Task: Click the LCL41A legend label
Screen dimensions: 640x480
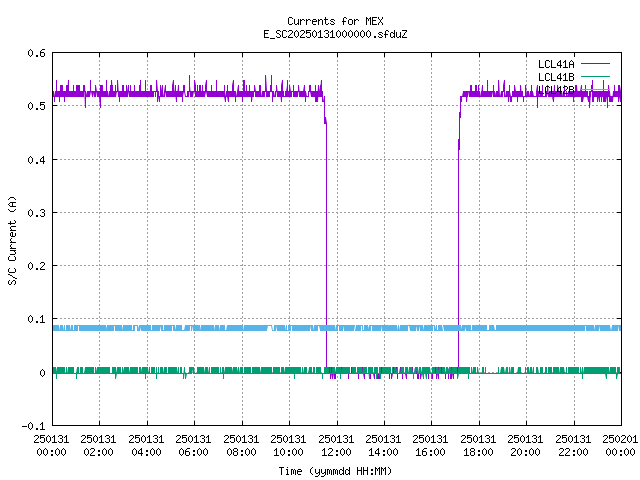Action: click(556, 64)
